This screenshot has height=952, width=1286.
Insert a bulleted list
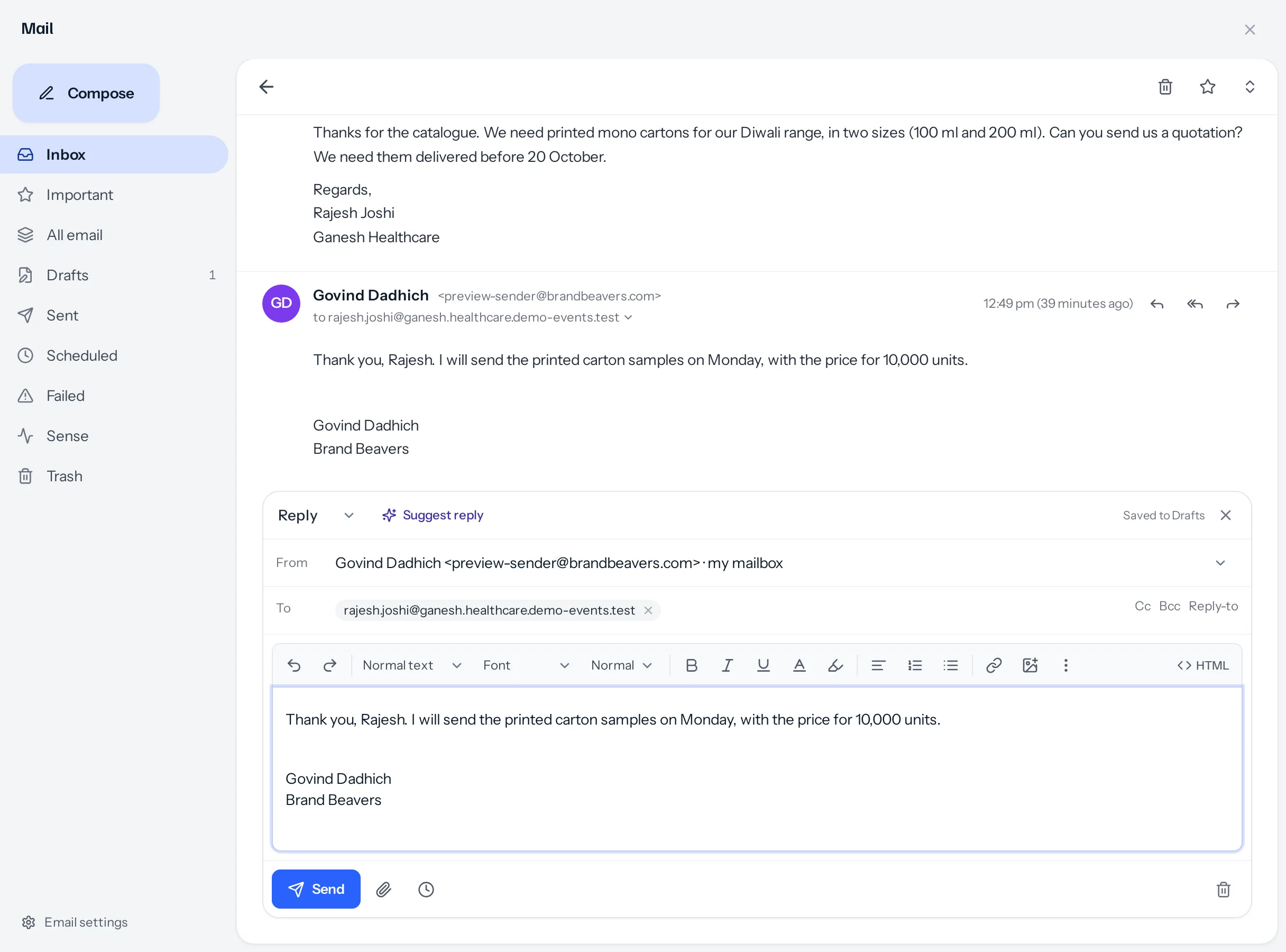951,665
